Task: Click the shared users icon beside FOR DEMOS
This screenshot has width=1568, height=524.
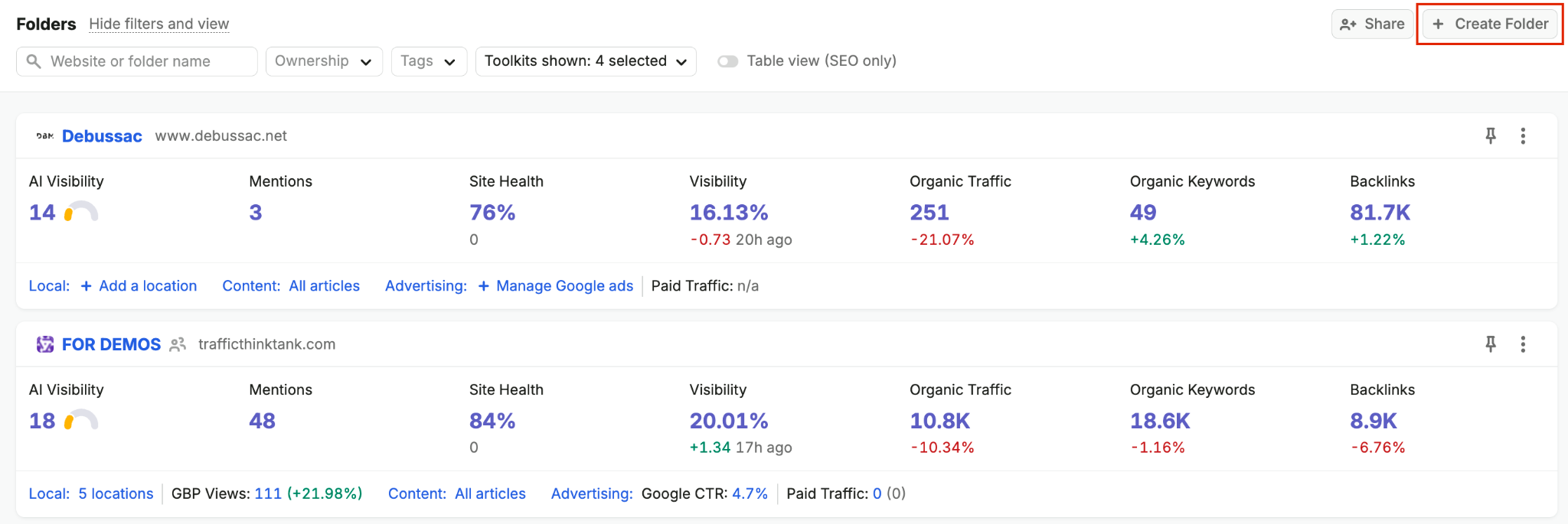Action: (x=178, y=344)
